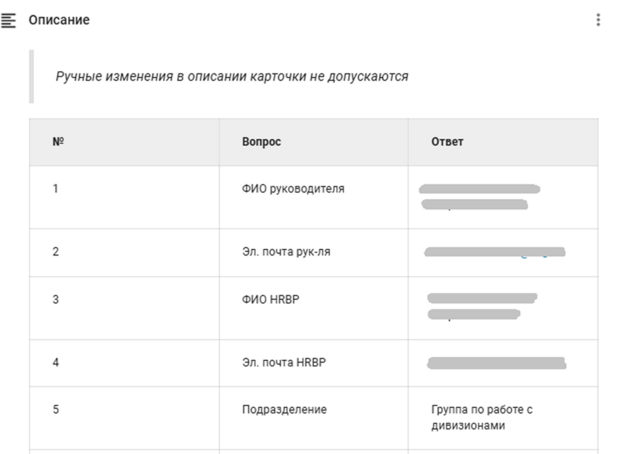Viewport: 620px width, 454px height.
Task: Click row number 3 cell
Action: (x=124, y=308)
